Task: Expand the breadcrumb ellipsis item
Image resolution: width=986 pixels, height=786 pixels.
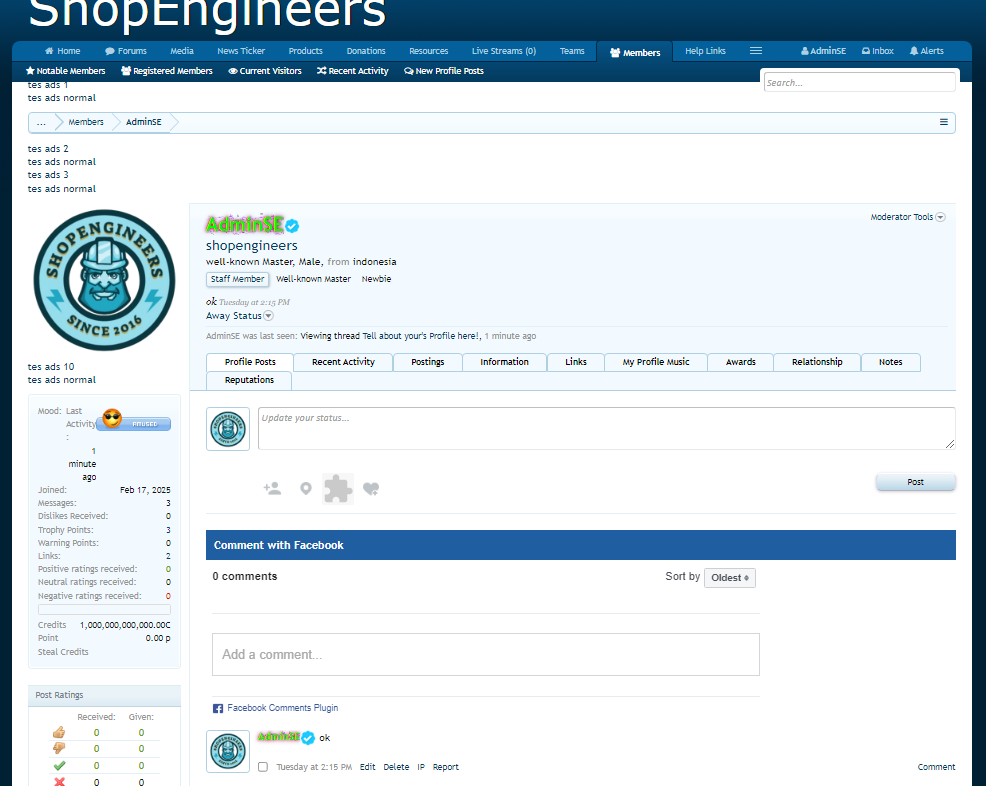Action: click(42, 122)
